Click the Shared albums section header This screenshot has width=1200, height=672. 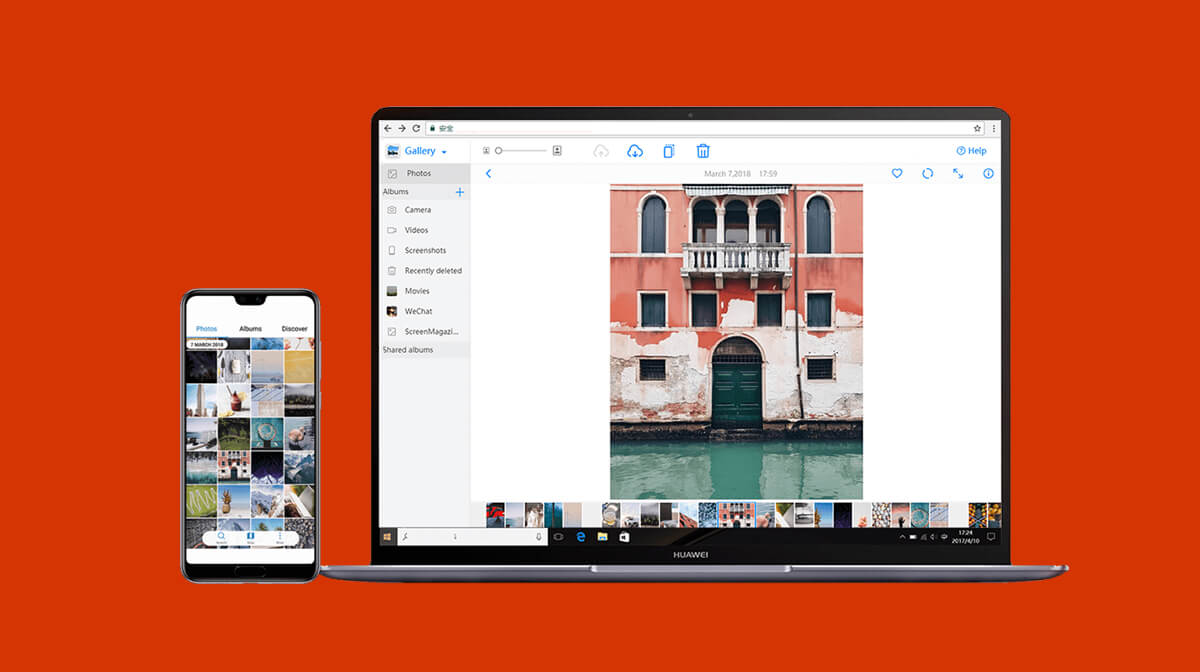point(425,350)
